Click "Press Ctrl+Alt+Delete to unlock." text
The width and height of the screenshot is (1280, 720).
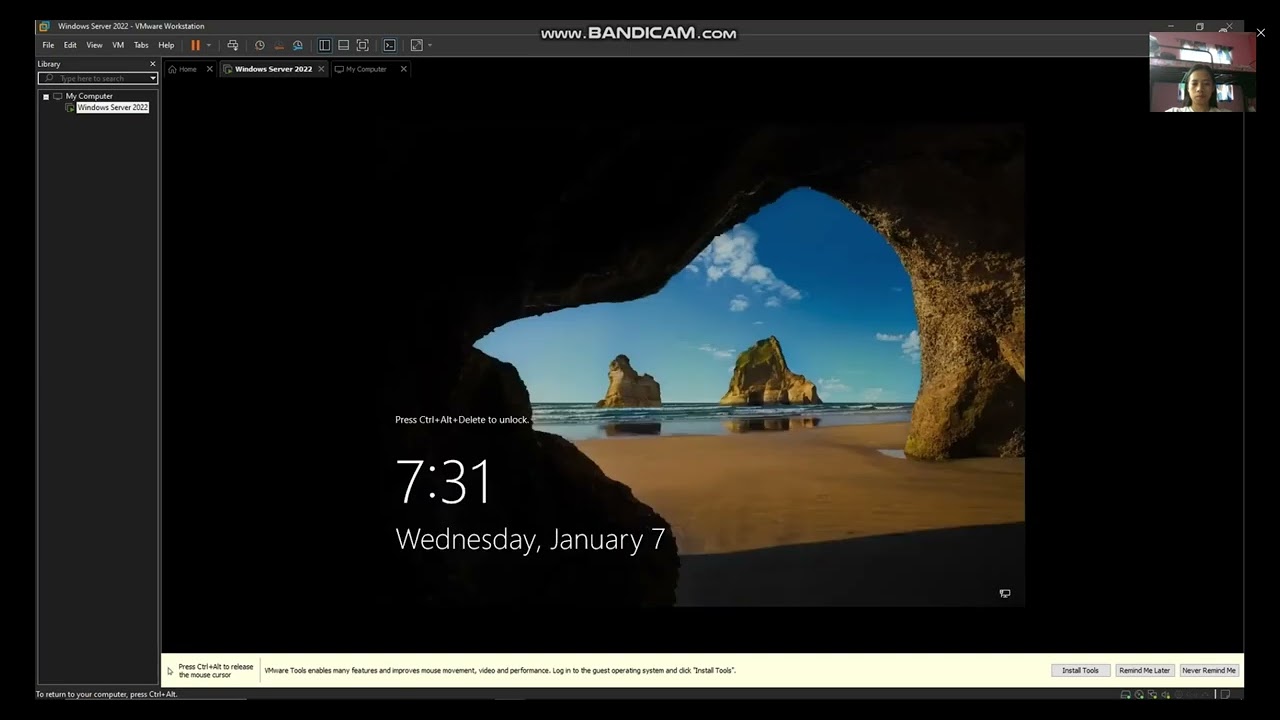(x=462, y=420)
